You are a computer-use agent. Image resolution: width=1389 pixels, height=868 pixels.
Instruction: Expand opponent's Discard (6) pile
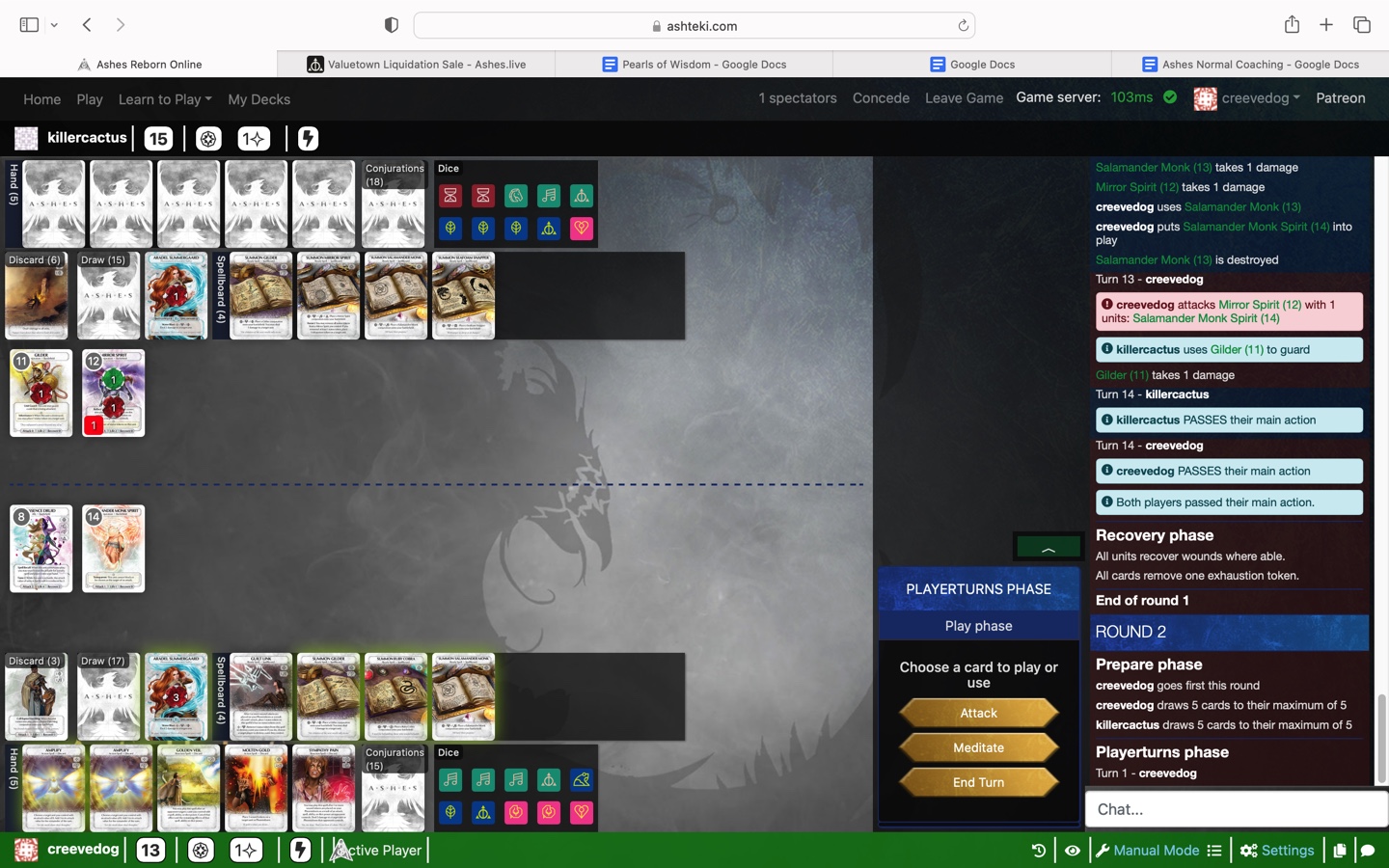pyautogui.click(x=37, y=295)
